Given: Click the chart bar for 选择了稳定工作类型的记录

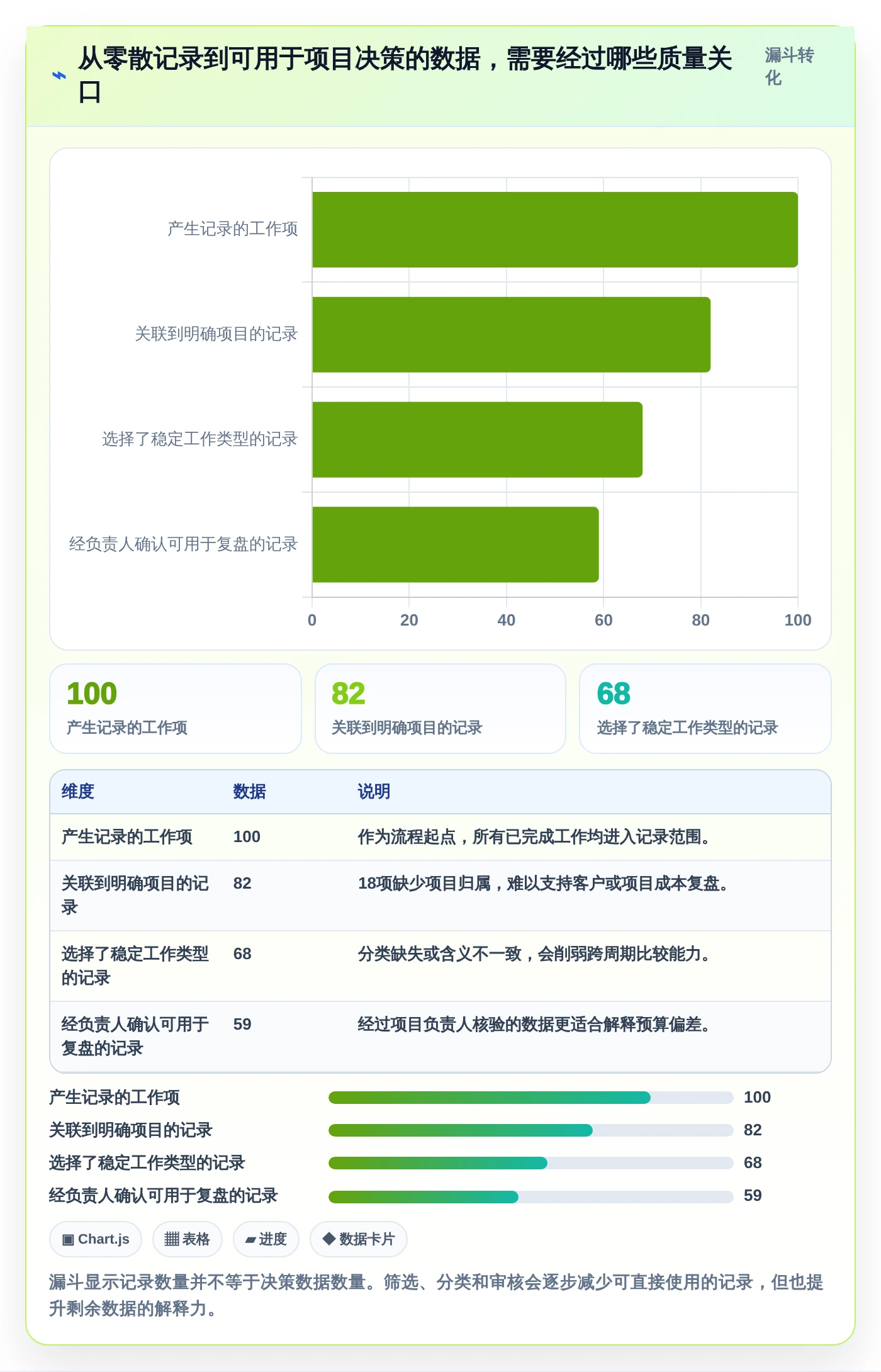Looking at the screenshot, I should 477,439.
